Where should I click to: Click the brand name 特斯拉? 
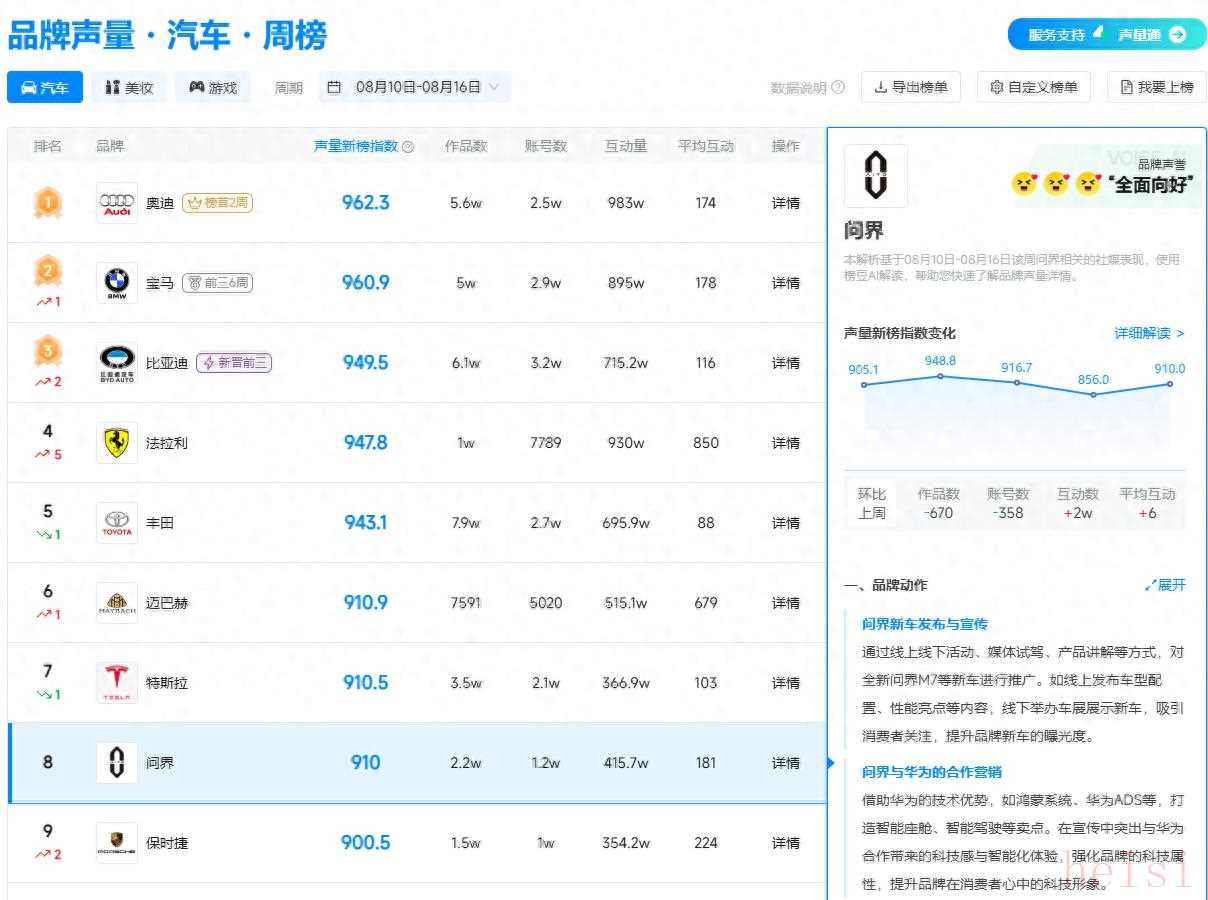[167, 683]
